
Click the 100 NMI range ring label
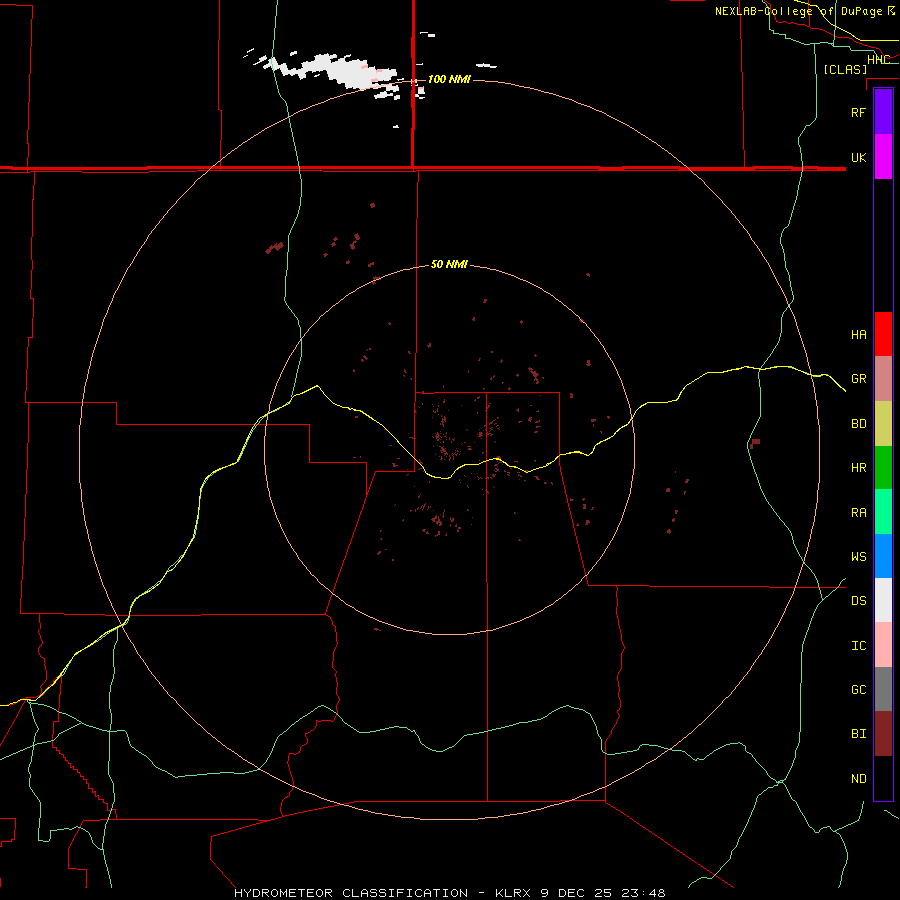449,79
